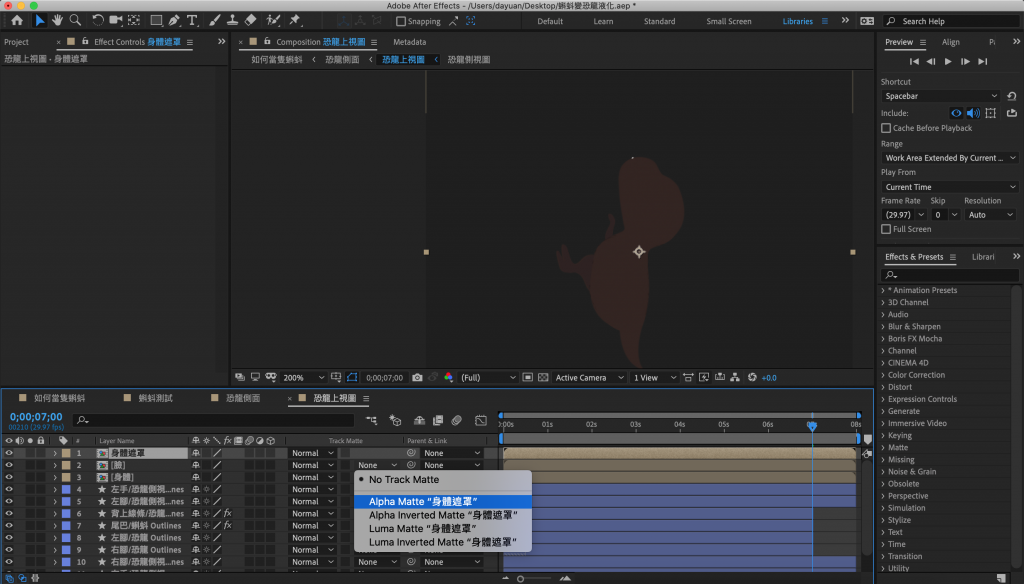This screenshot has height=584, width=1024.
Task: Click tan label color of layer 2
Action: tap(66, 465)
